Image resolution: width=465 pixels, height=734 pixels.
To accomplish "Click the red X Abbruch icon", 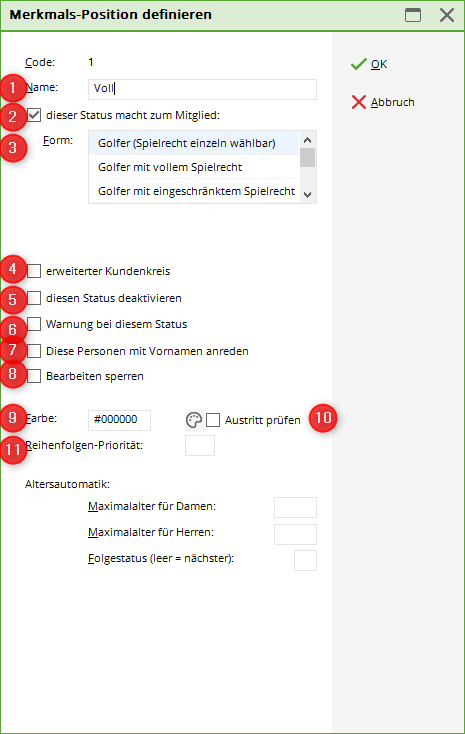I will 359,102.
